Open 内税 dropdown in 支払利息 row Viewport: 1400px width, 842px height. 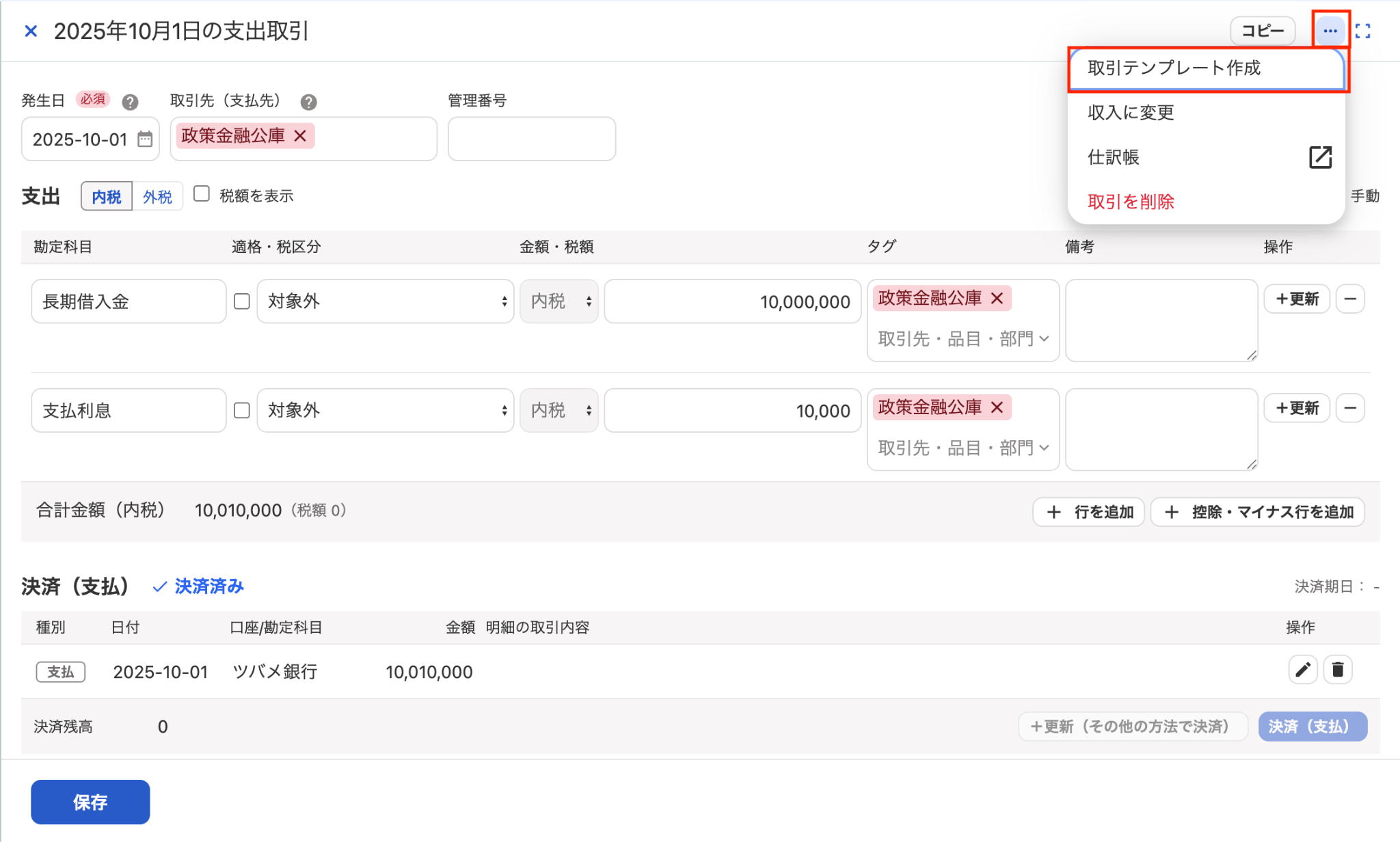tap(559, 411)
